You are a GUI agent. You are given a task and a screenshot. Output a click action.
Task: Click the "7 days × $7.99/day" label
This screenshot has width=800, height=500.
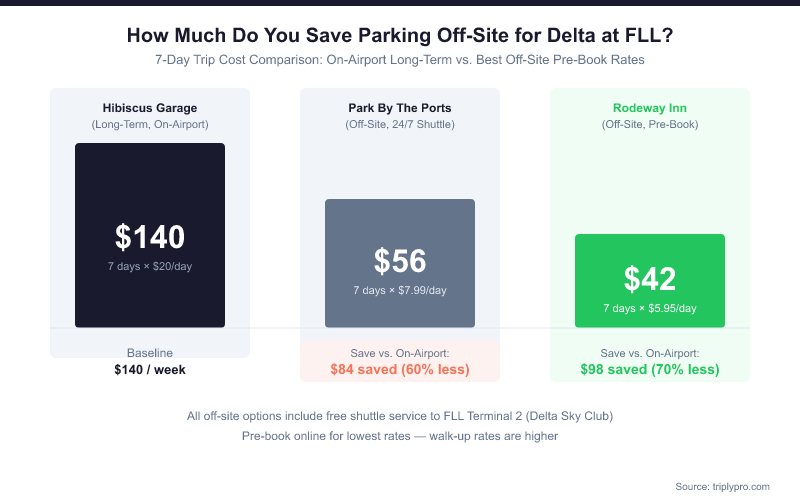(x=400, y=290)
